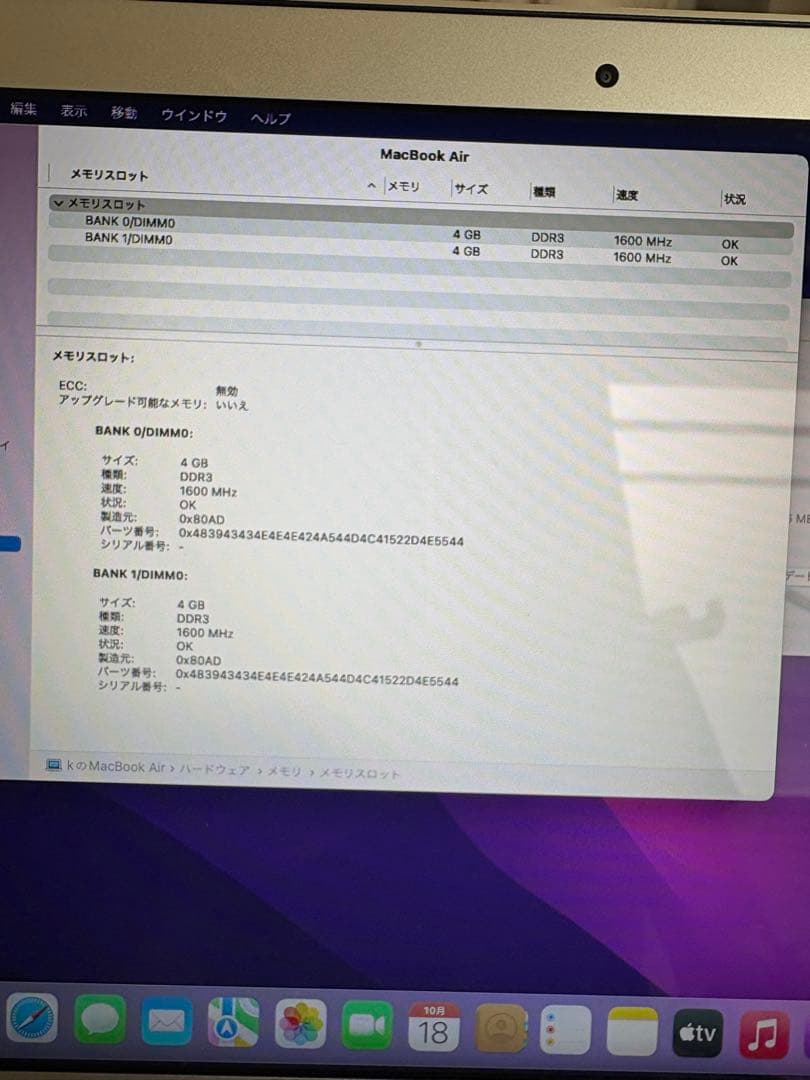Image resolution: width=810 pixels, height=1080 pixels.
Task: Open Safari from the Dock
Action: [32, 1018]
